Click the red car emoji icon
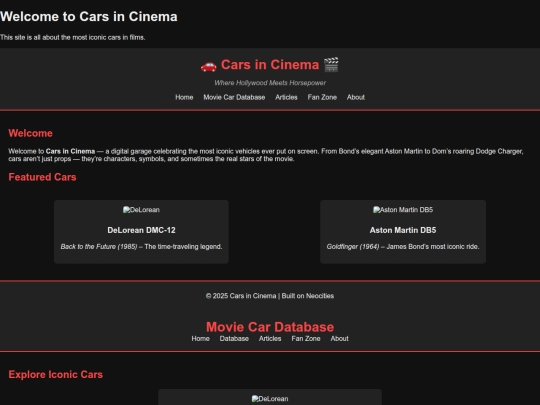540x405 pixels. tap(209, 65)
